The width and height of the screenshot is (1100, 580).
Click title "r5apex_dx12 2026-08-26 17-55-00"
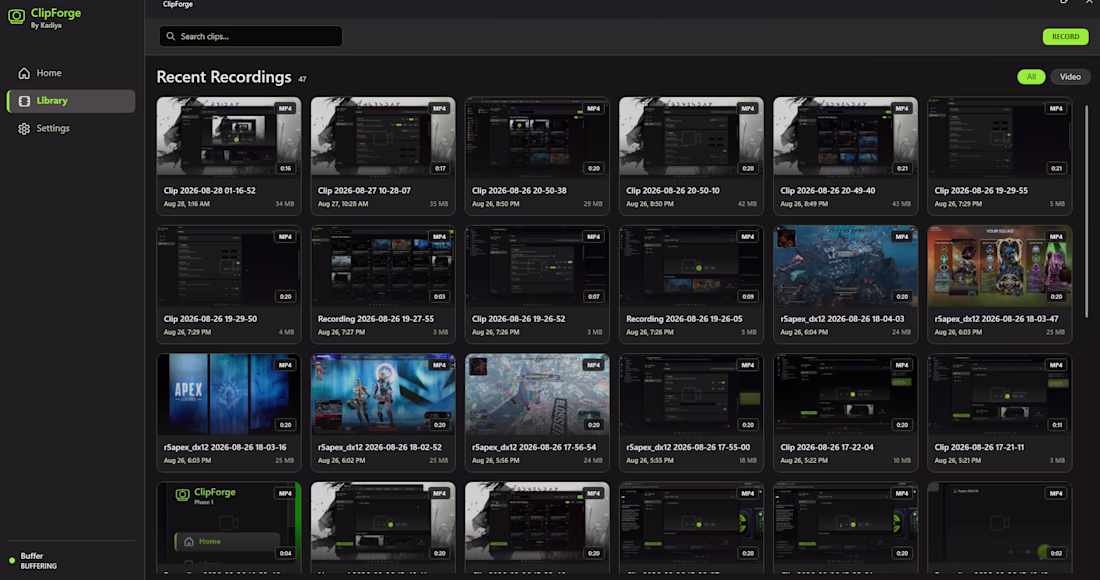pyautogui.click(x=688, y=447)
